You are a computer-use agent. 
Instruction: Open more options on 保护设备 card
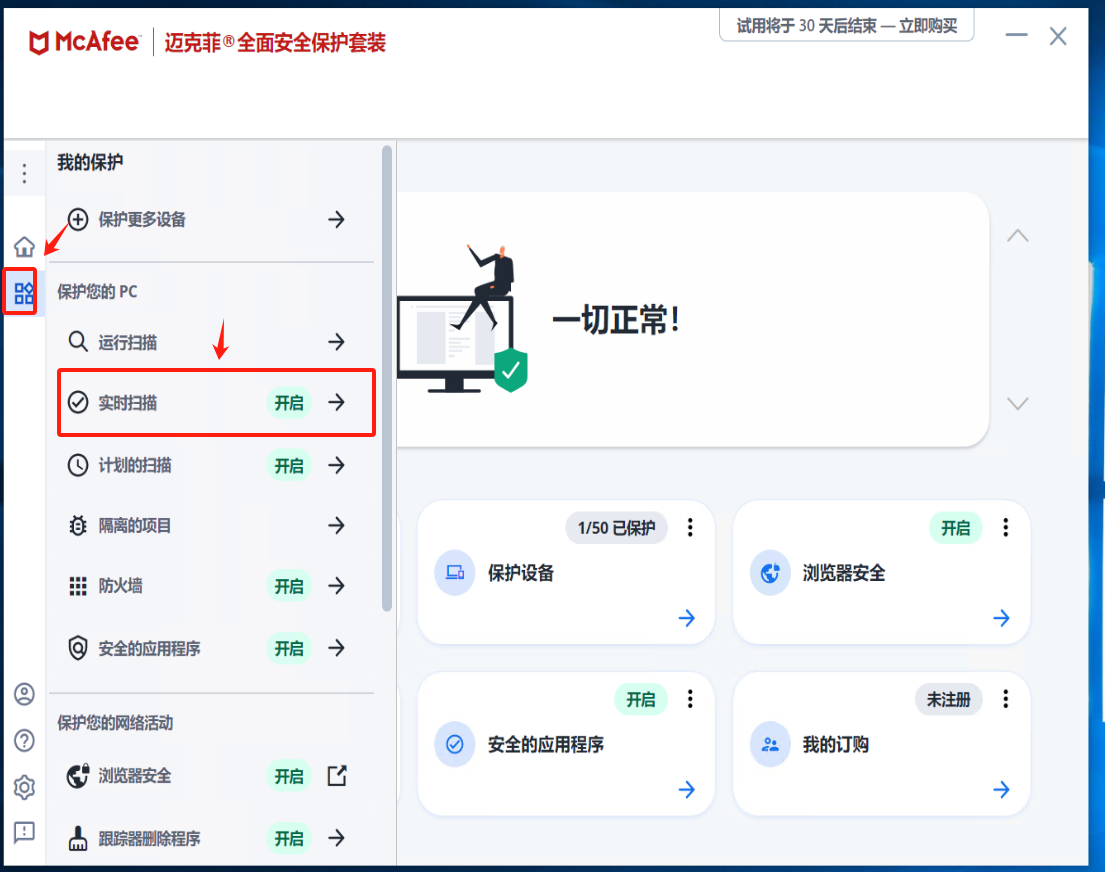pos(690,527)
